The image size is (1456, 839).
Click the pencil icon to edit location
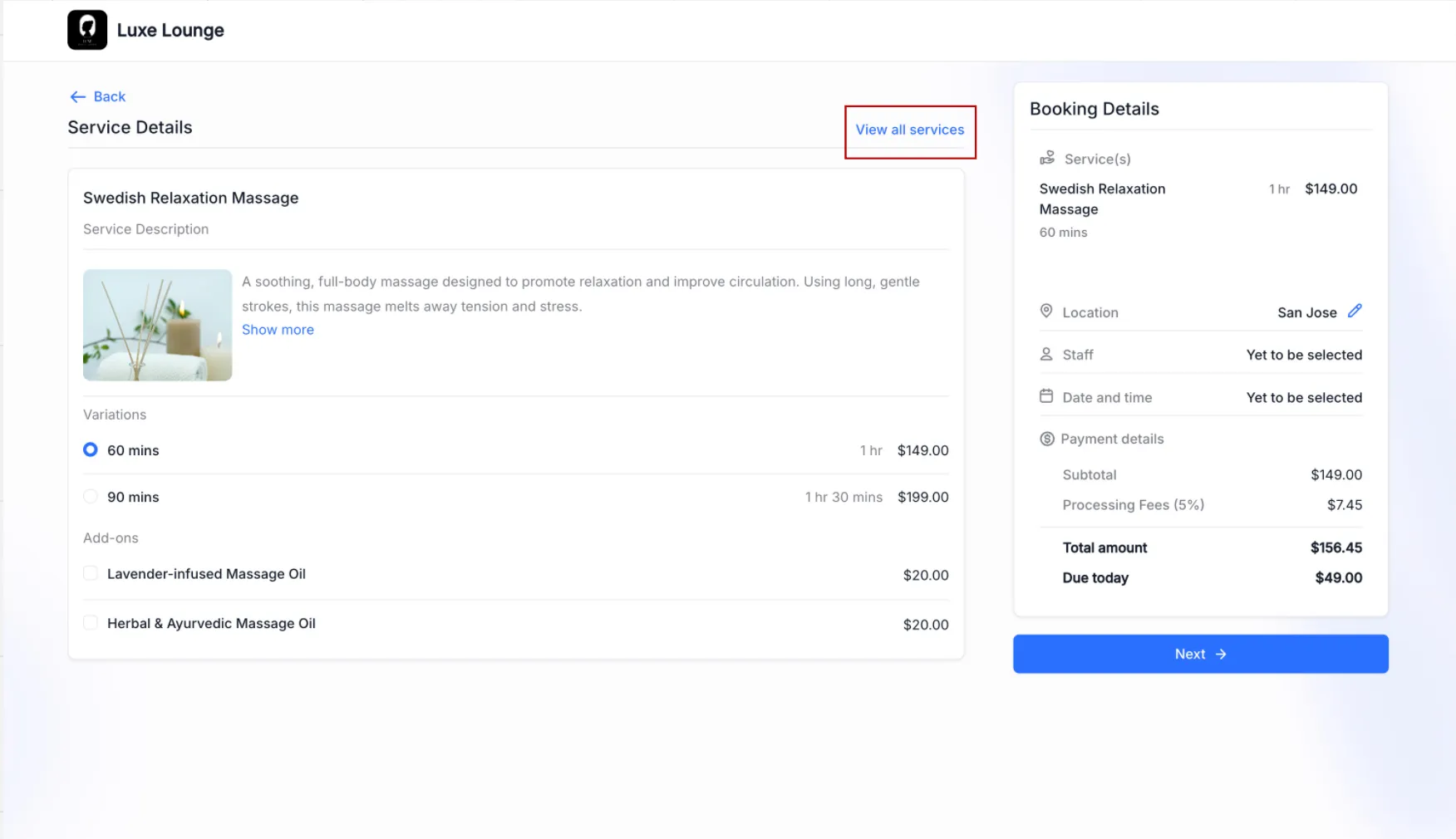(1356, 311)
